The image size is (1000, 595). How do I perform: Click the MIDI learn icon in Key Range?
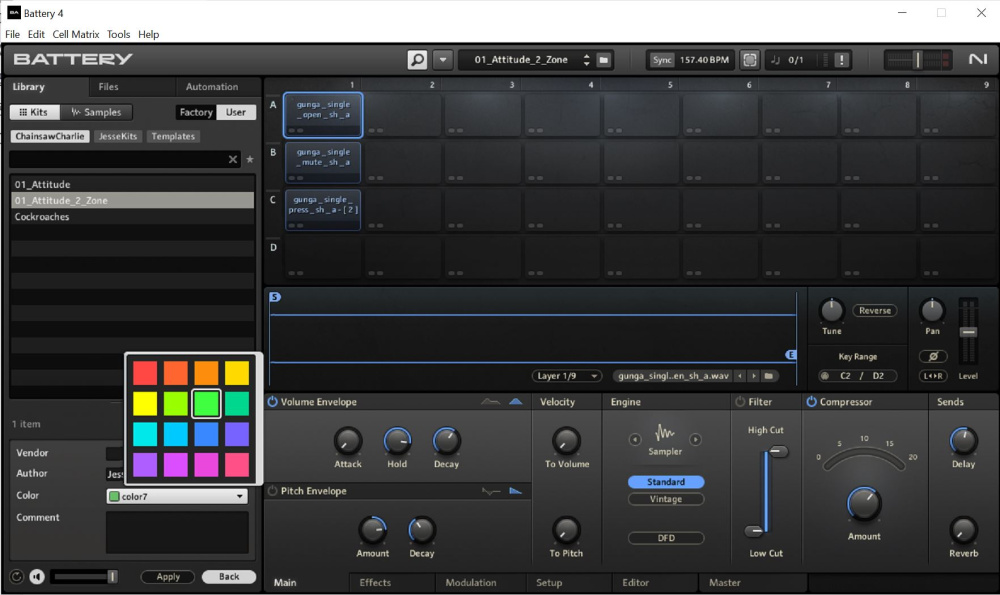point(825,376)
